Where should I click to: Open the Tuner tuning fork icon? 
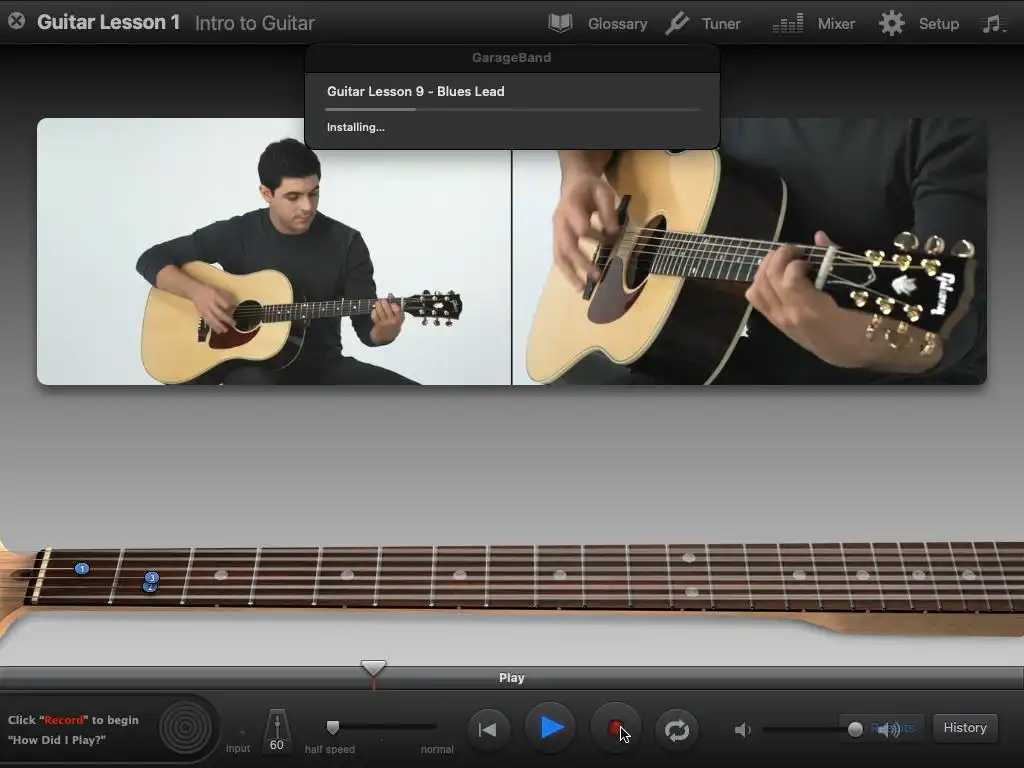pyautogui.click(x=677, y=24)
